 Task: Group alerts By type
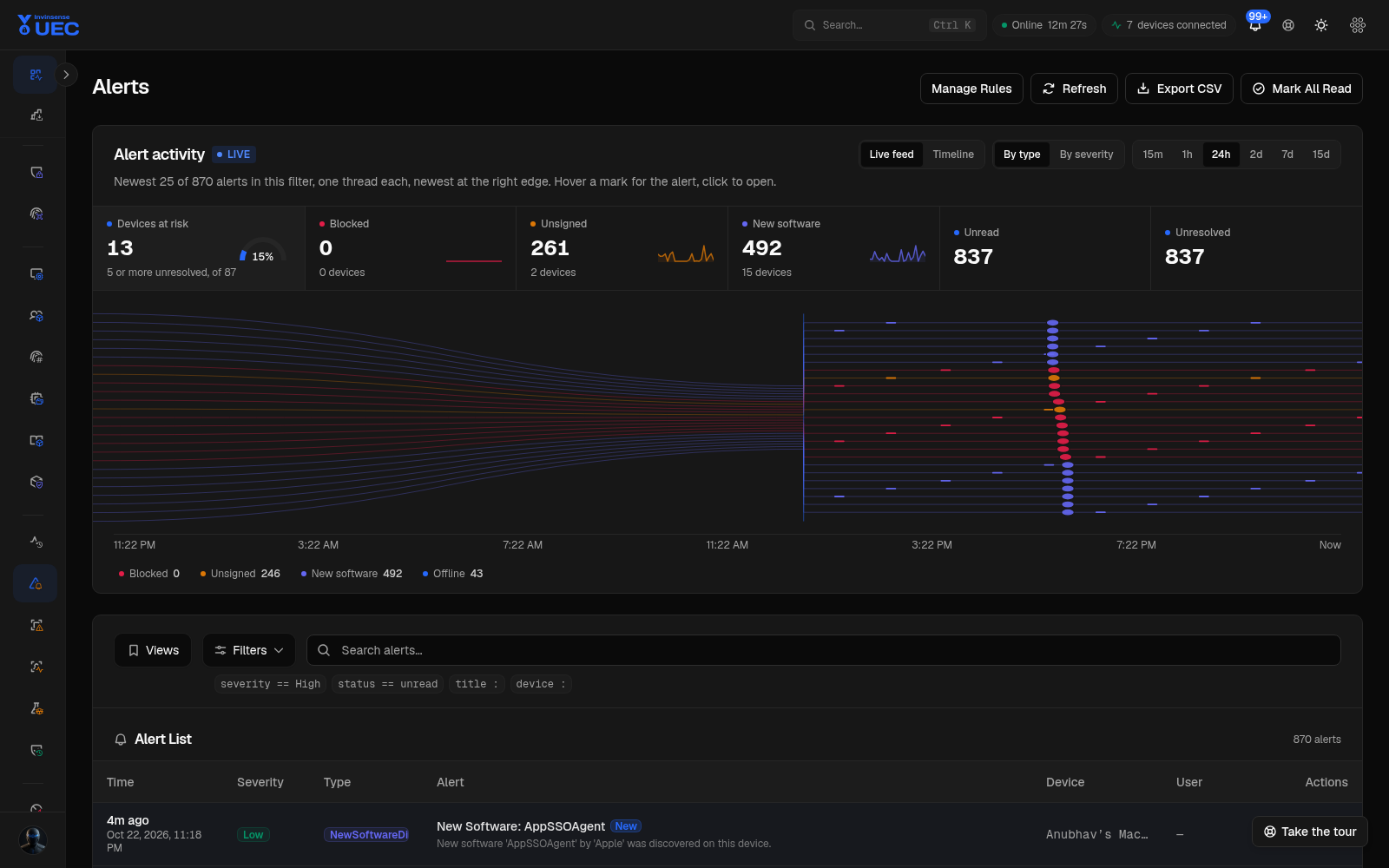click(1022, 155)
